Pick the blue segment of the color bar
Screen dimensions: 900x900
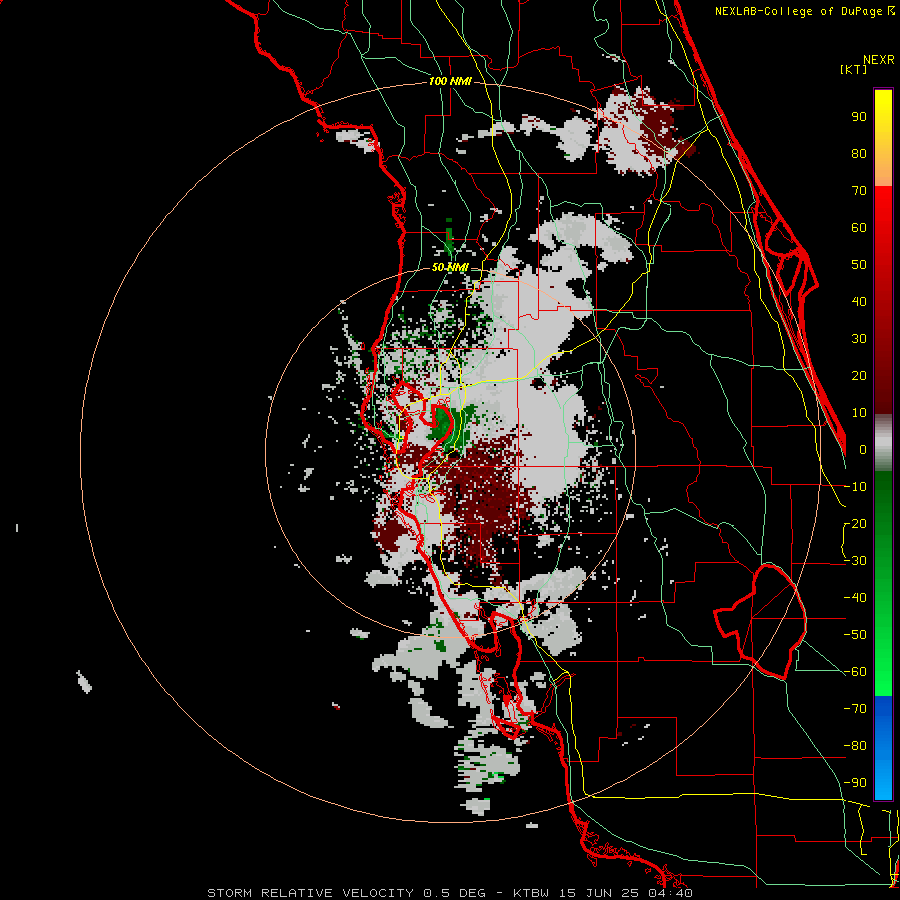(883, 747)
